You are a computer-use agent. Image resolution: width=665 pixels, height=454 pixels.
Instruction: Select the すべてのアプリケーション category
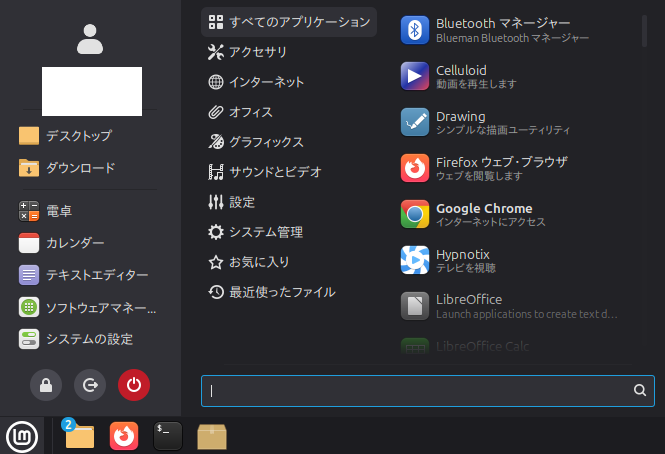coord(289,22)
